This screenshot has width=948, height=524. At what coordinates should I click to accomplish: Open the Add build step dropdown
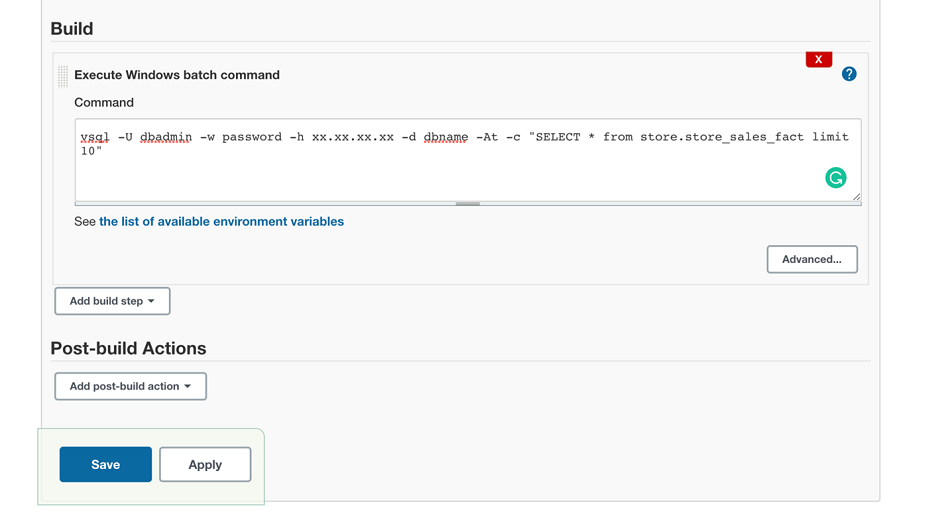112,301
